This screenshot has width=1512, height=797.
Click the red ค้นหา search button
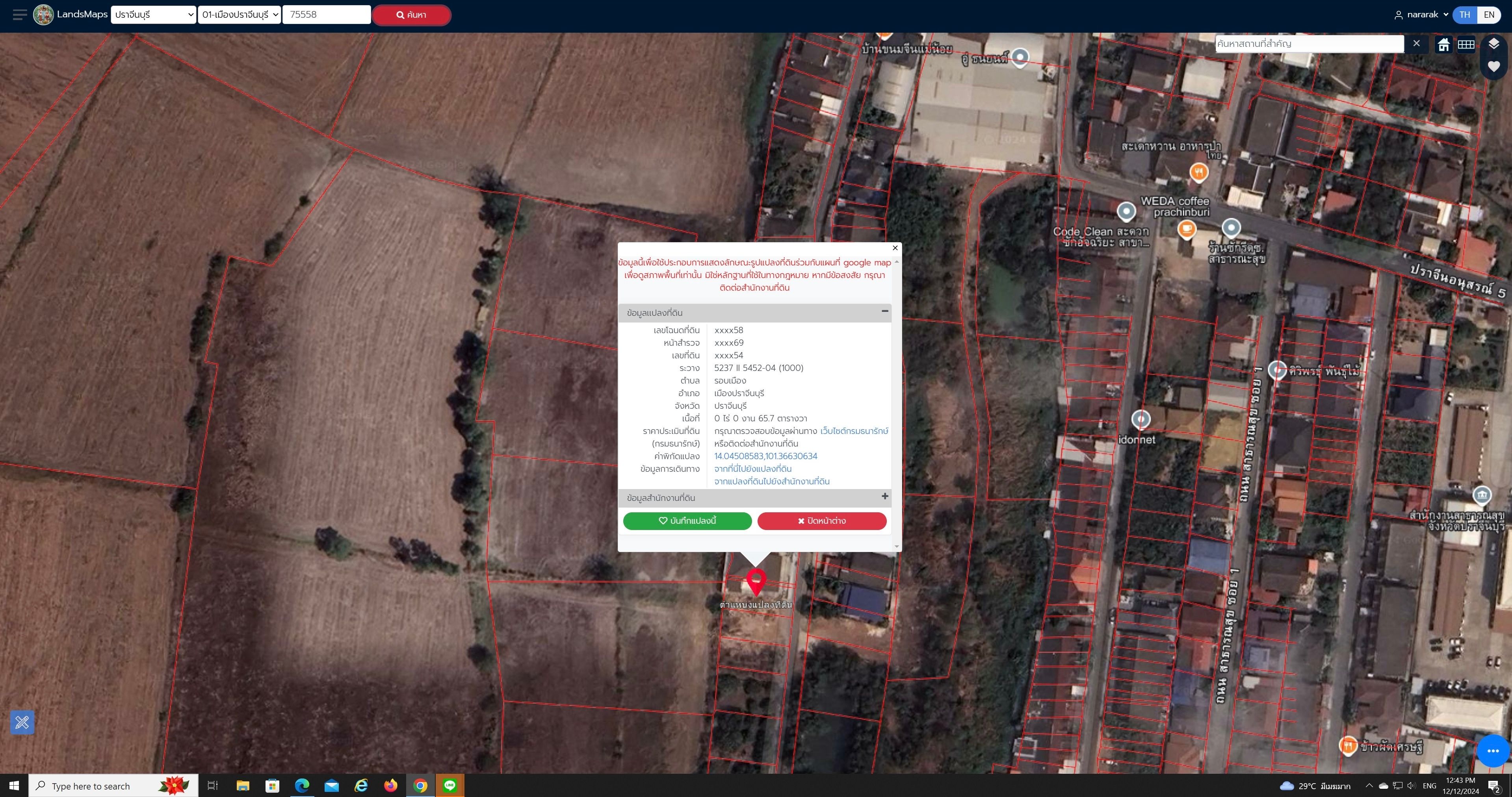[x=411, y=15]
